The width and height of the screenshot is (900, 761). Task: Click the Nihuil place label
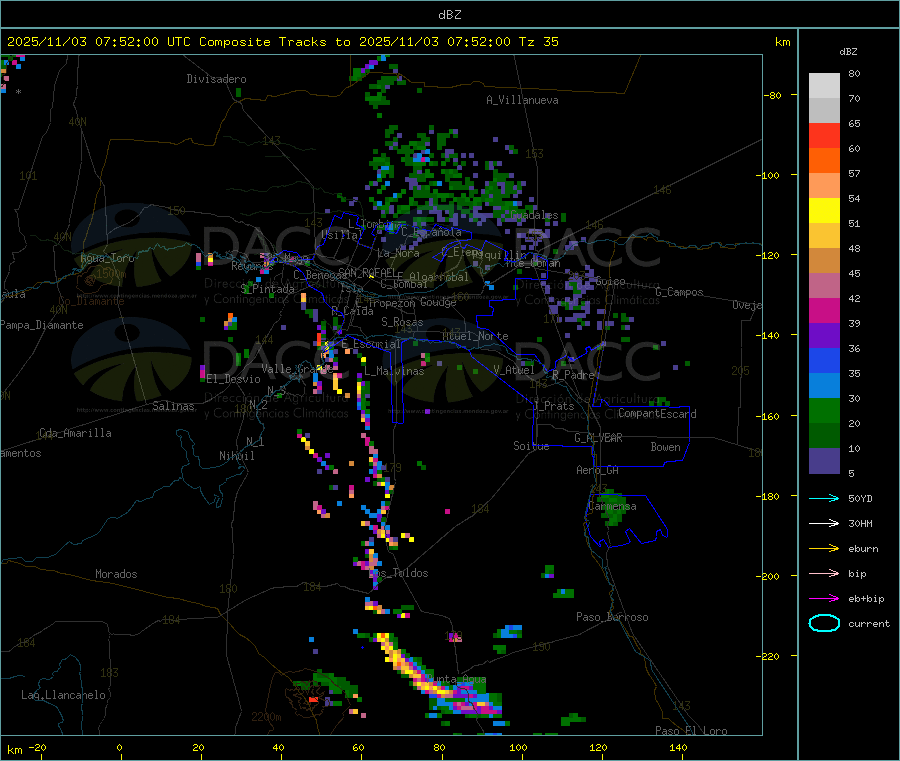[x=237, y=456]
